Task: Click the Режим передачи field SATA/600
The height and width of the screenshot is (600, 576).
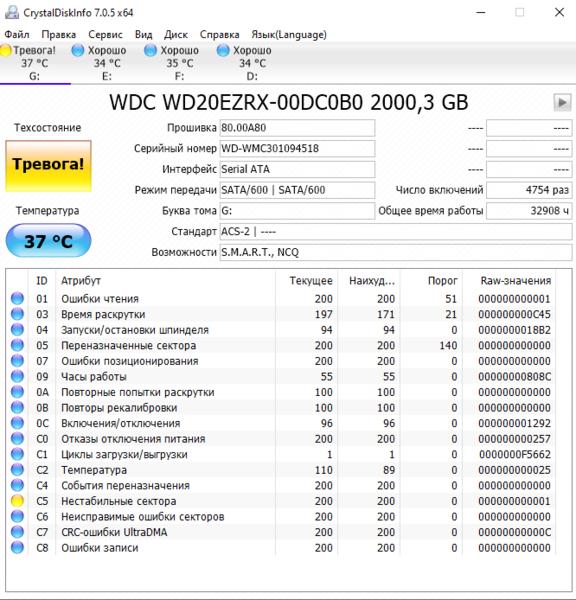Action: coord(297,190)
